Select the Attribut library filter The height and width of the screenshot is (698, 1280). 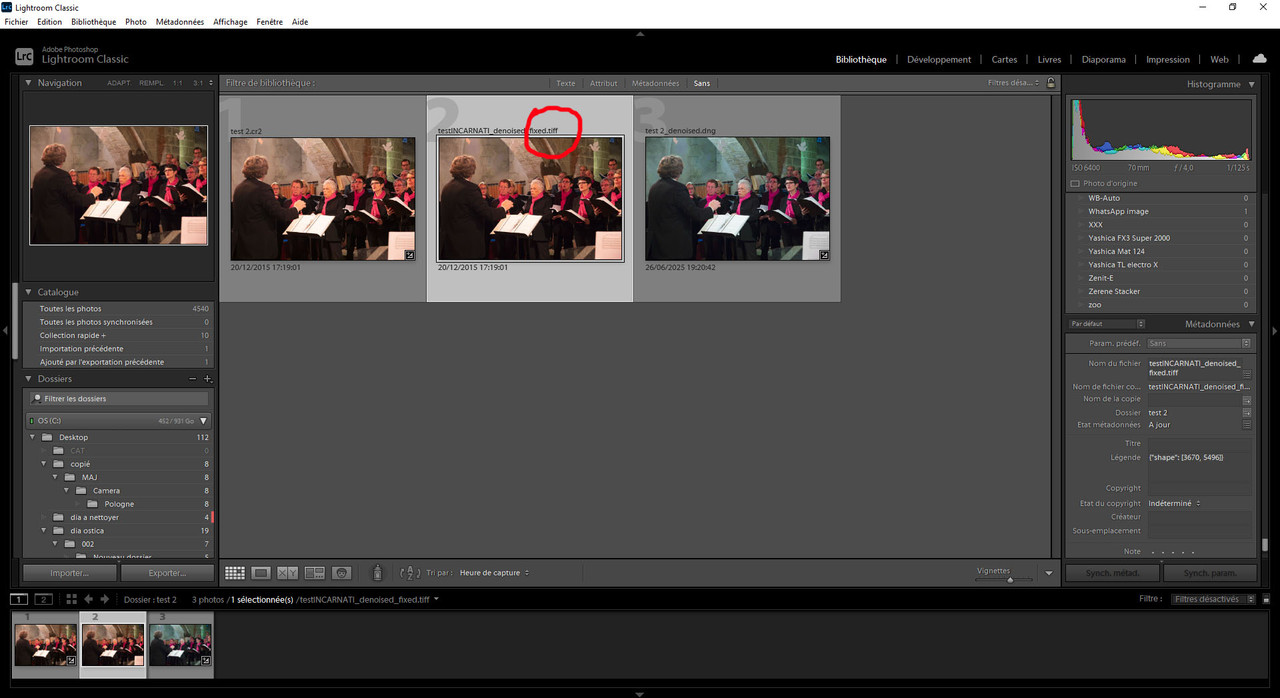[x=604, y=83]
